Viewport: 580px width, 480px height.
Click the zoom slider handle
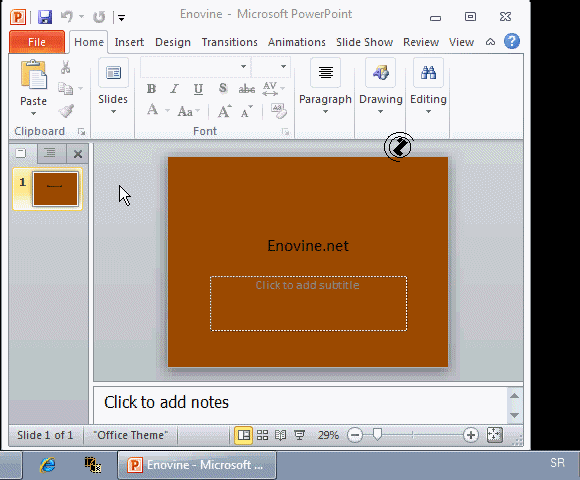point(377,435)
